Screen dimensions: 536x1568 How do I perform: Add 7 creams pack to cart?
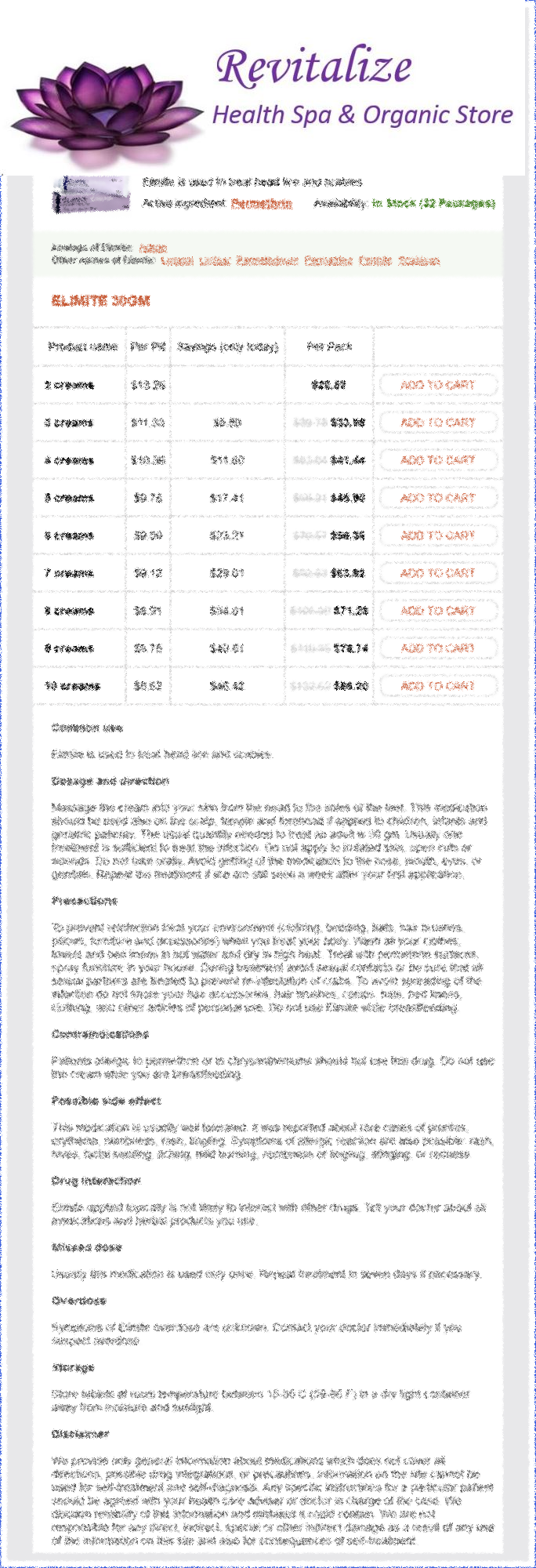coord(438,573)
